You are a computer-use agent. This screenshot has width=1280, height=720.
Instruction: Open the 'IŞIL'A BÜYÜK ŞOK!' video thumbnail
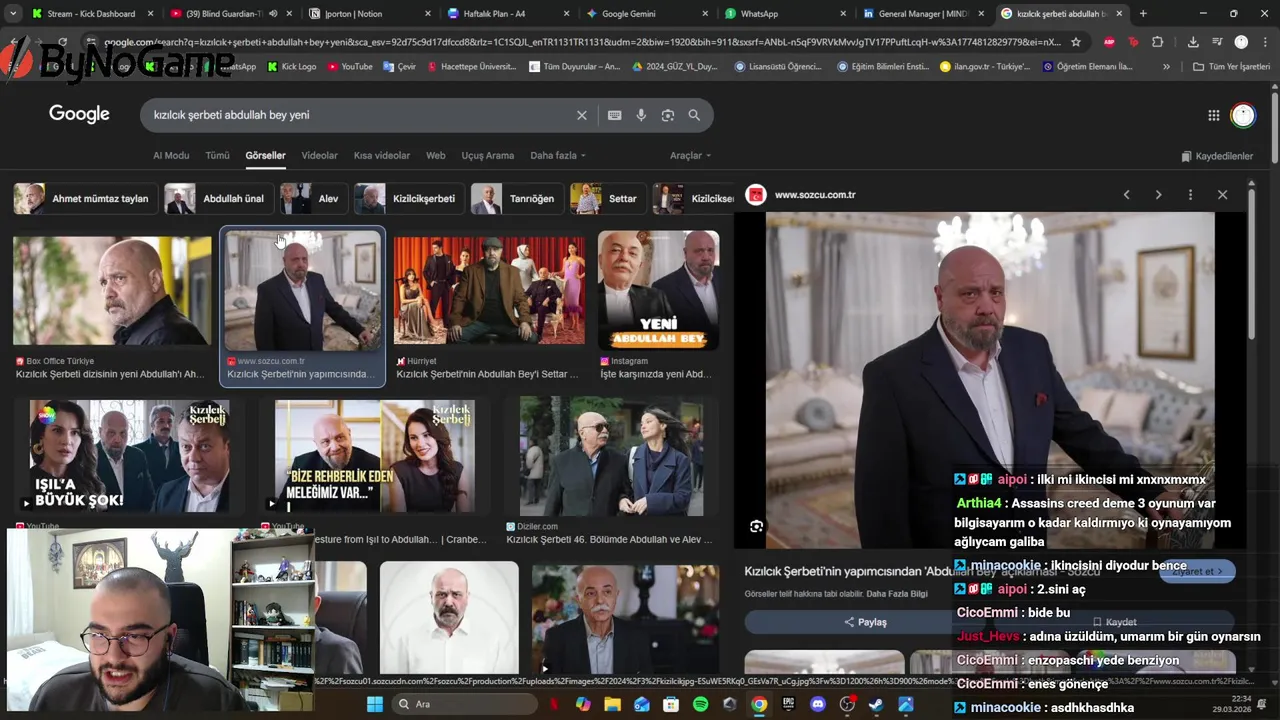[129, 456]
